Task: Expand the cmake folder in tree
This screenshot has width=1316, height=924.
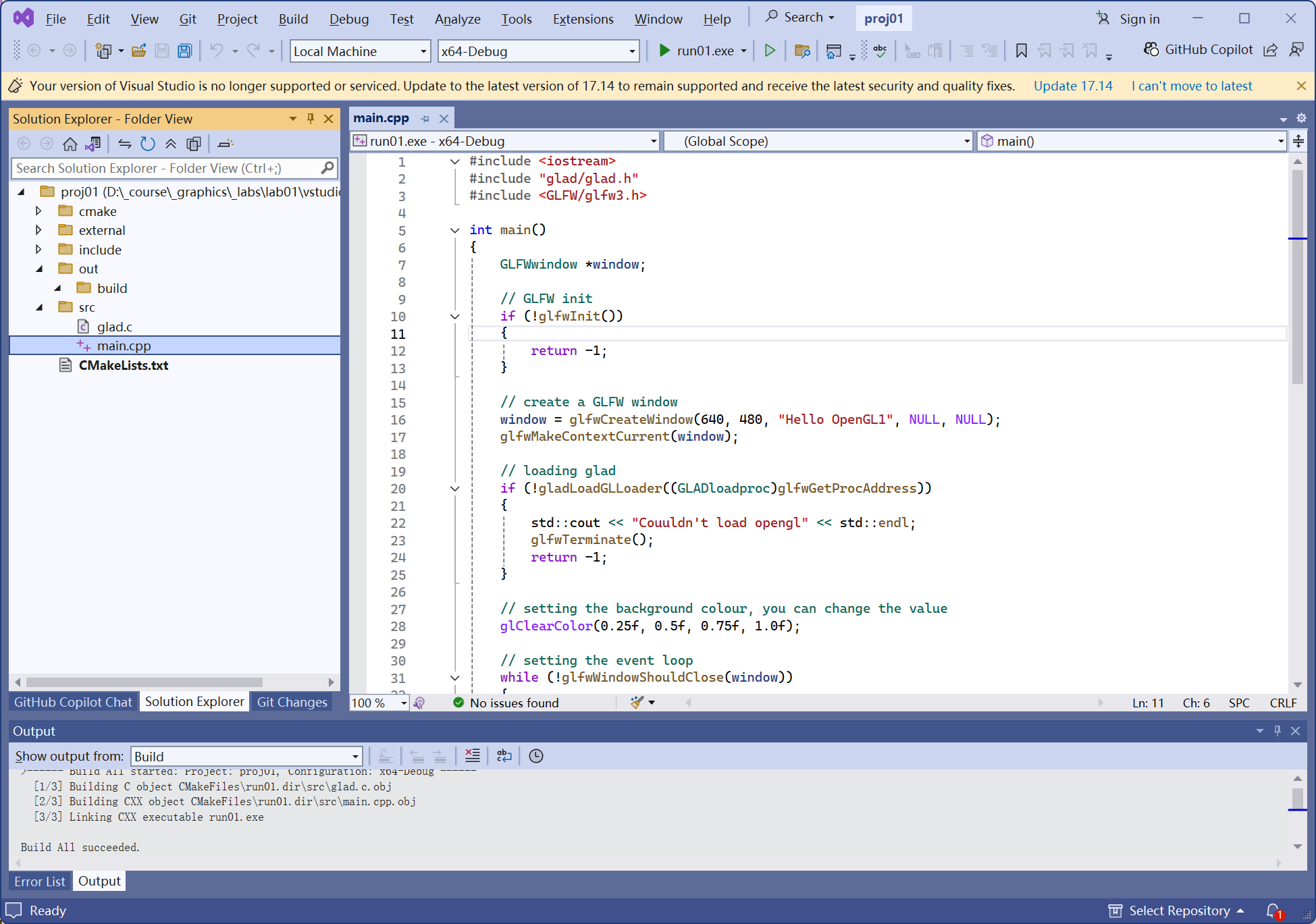Action: [x=38, y=211]
